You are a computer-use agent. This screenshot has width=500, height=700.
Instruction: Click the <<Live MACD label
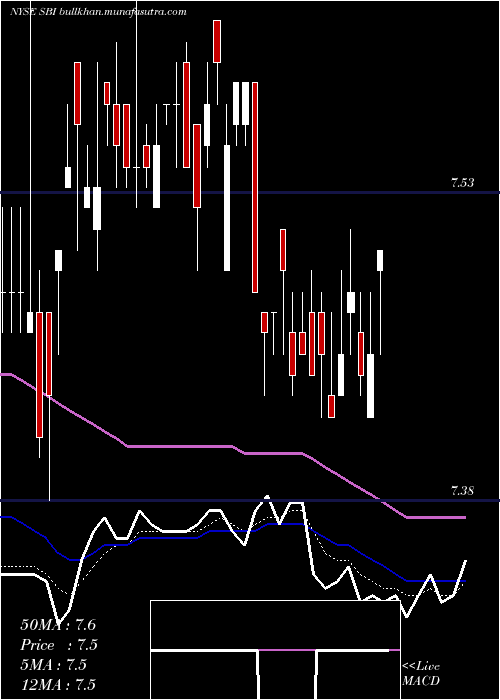(421, 674)
